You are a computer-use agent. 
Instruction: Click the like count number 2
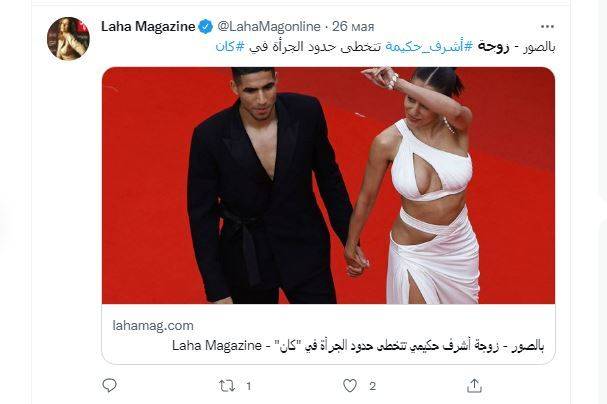[372, 386]
